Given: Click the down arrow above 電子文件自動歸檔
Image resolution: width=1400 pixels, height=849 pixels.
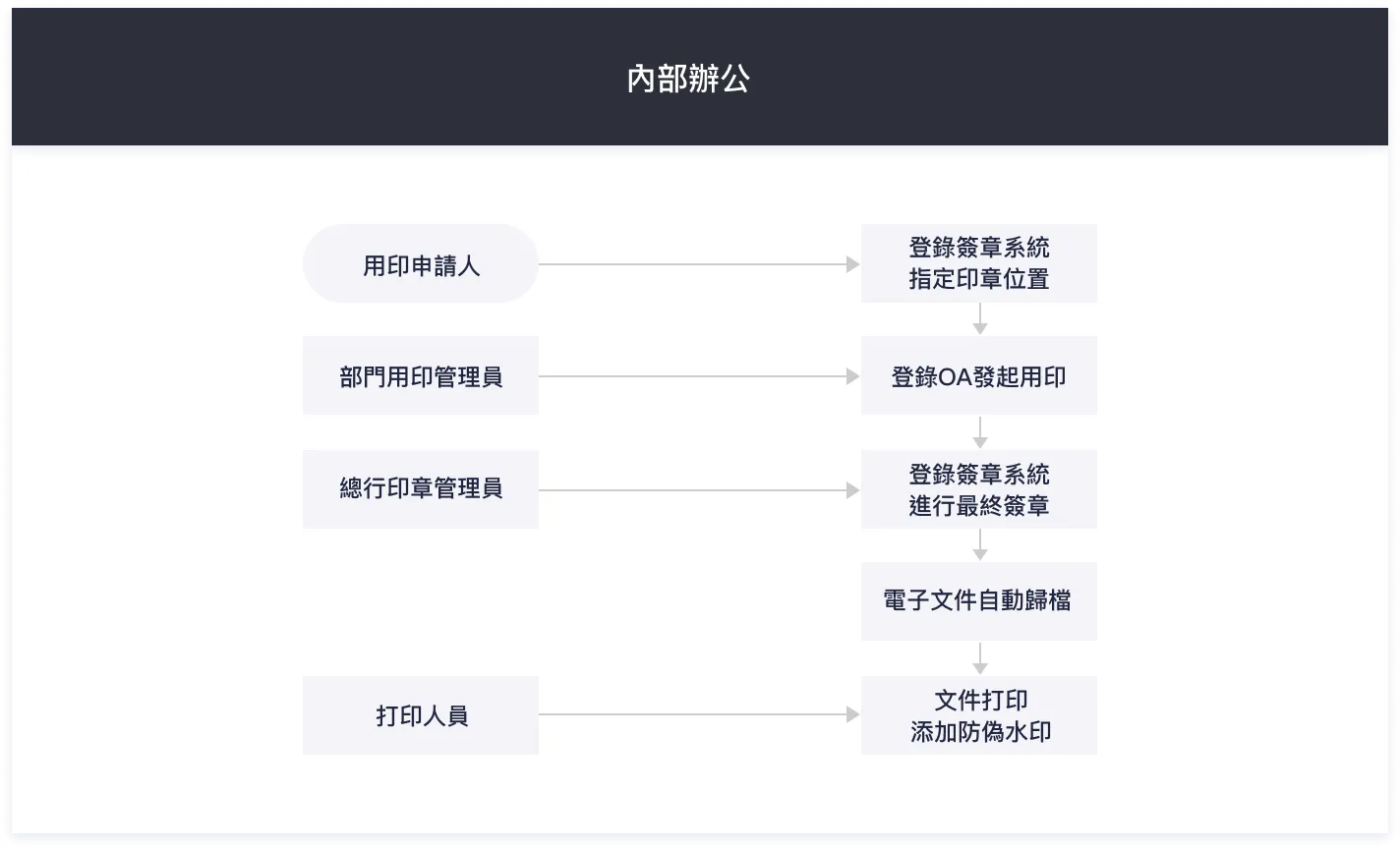Looking at the screenshot, I should [x=979, y=545].
